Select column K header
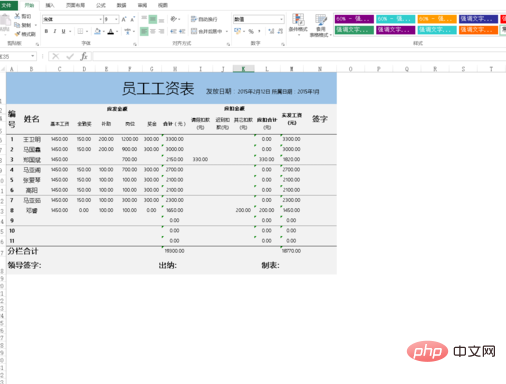 243,69
